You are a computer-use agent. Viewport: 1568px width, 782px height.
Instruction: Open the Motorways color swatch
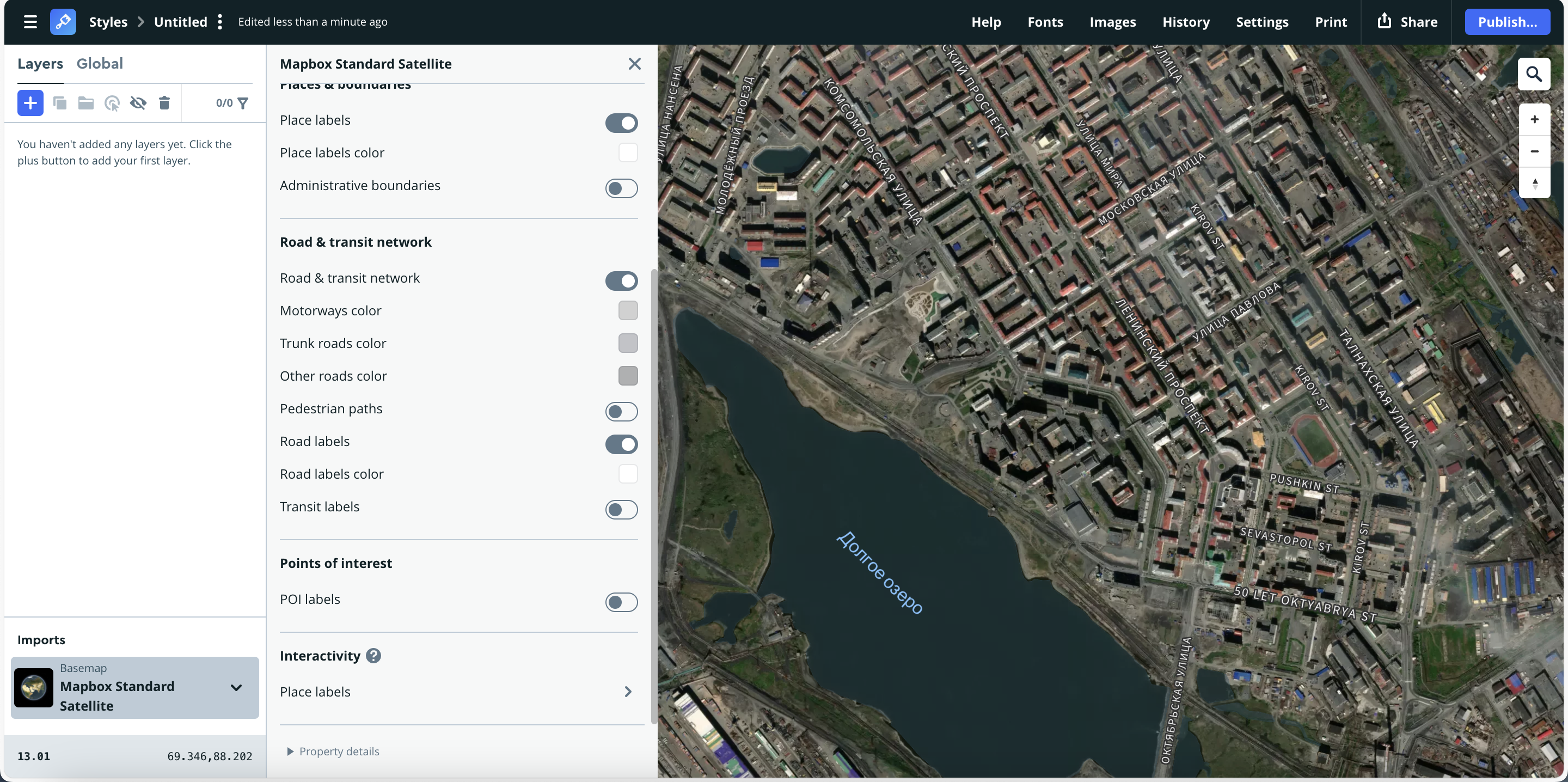click(x=628, y=310)
